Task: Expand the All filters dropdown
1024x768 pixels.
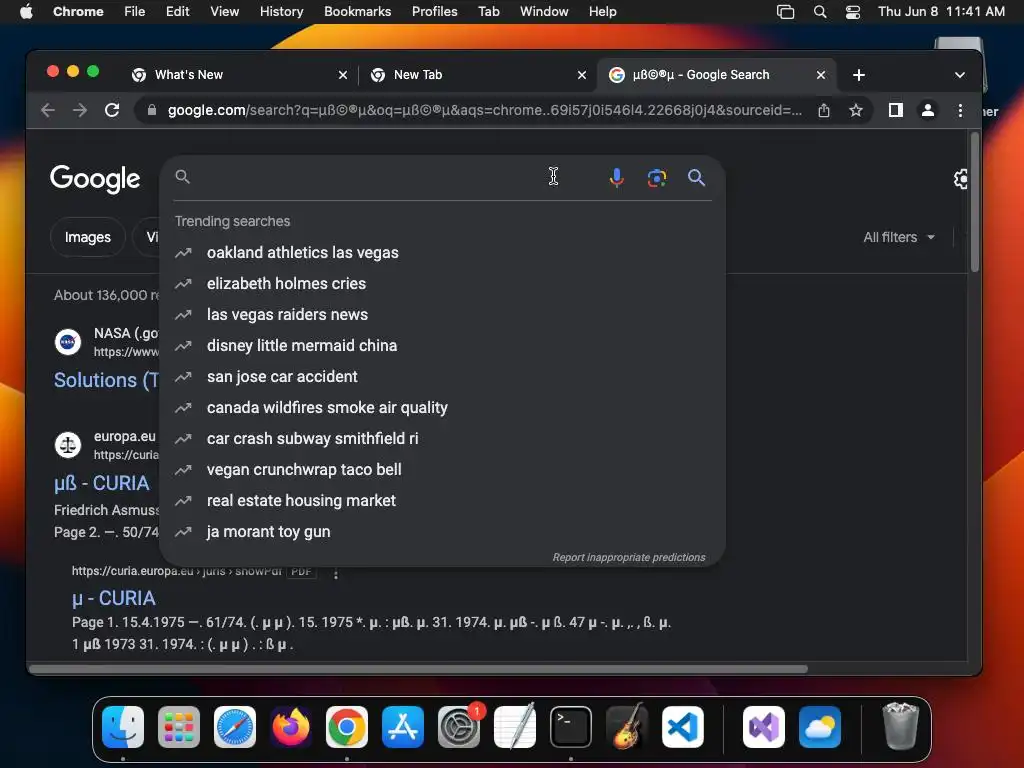Action: point(899,237)
